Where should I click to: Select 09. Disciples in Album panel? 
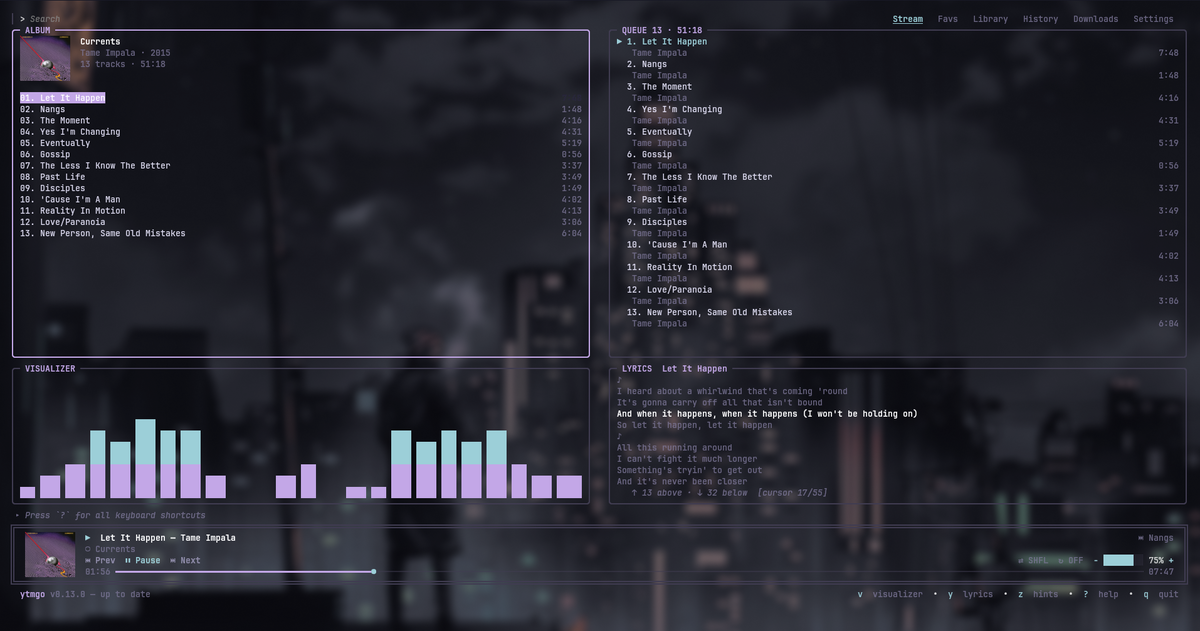pyautogui.click(x=300, y=188)
